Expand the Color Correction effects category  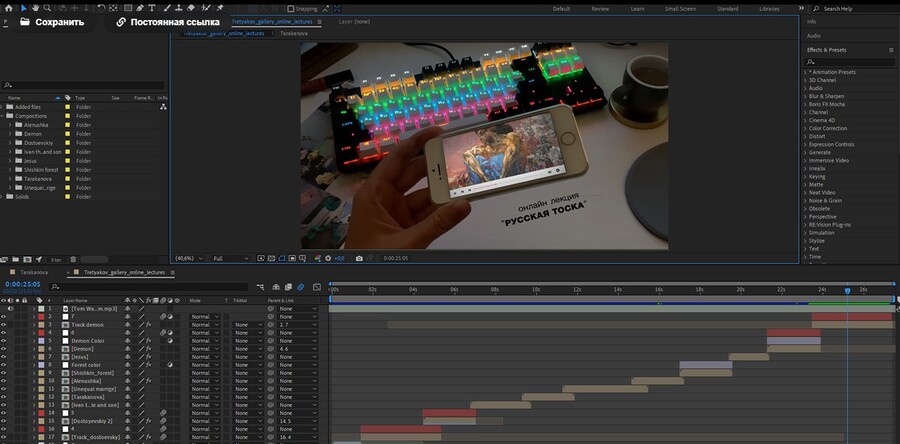pyautogui.click(x=804, y=128)
